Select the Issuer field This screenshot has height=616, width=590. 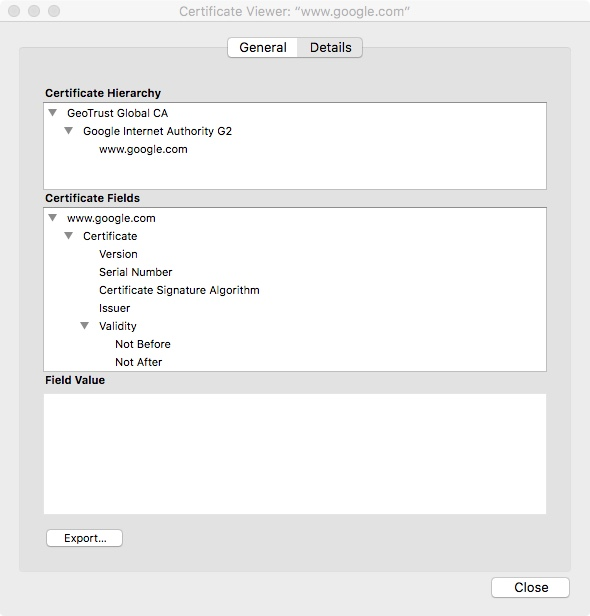(x=114, y=308)
